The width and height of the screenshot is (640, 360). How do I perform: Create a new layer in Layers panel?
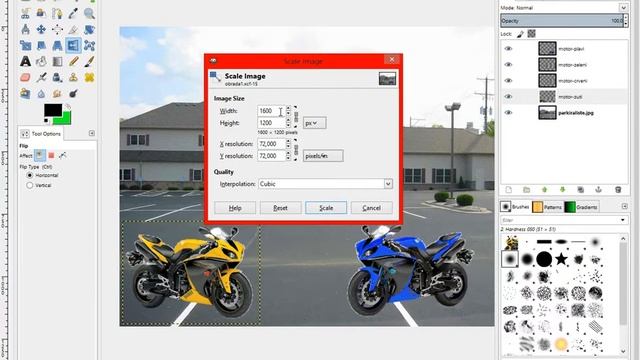(x=509, y=190)
